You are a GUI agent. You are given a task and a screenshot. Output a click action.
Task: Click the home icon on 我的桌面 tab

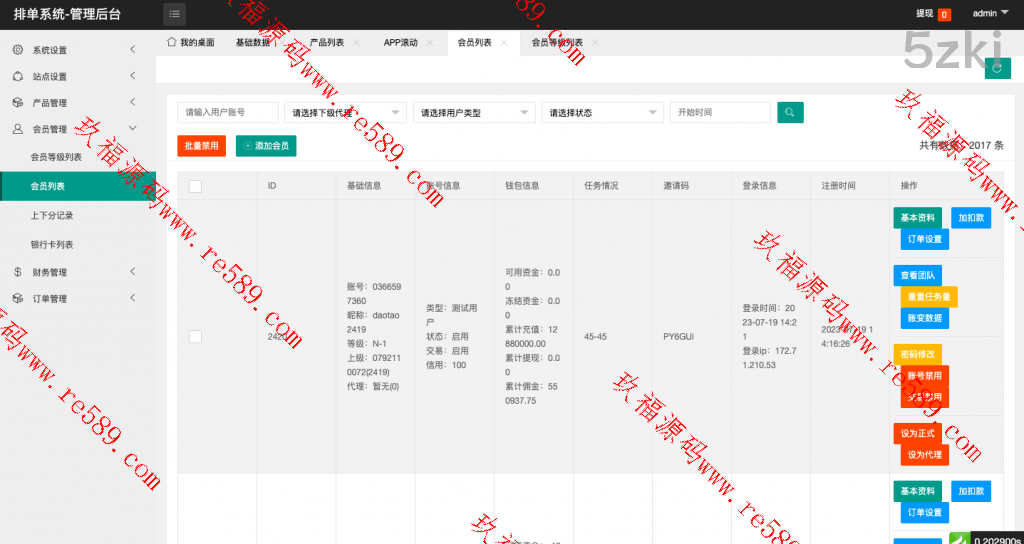click(171, 43)
